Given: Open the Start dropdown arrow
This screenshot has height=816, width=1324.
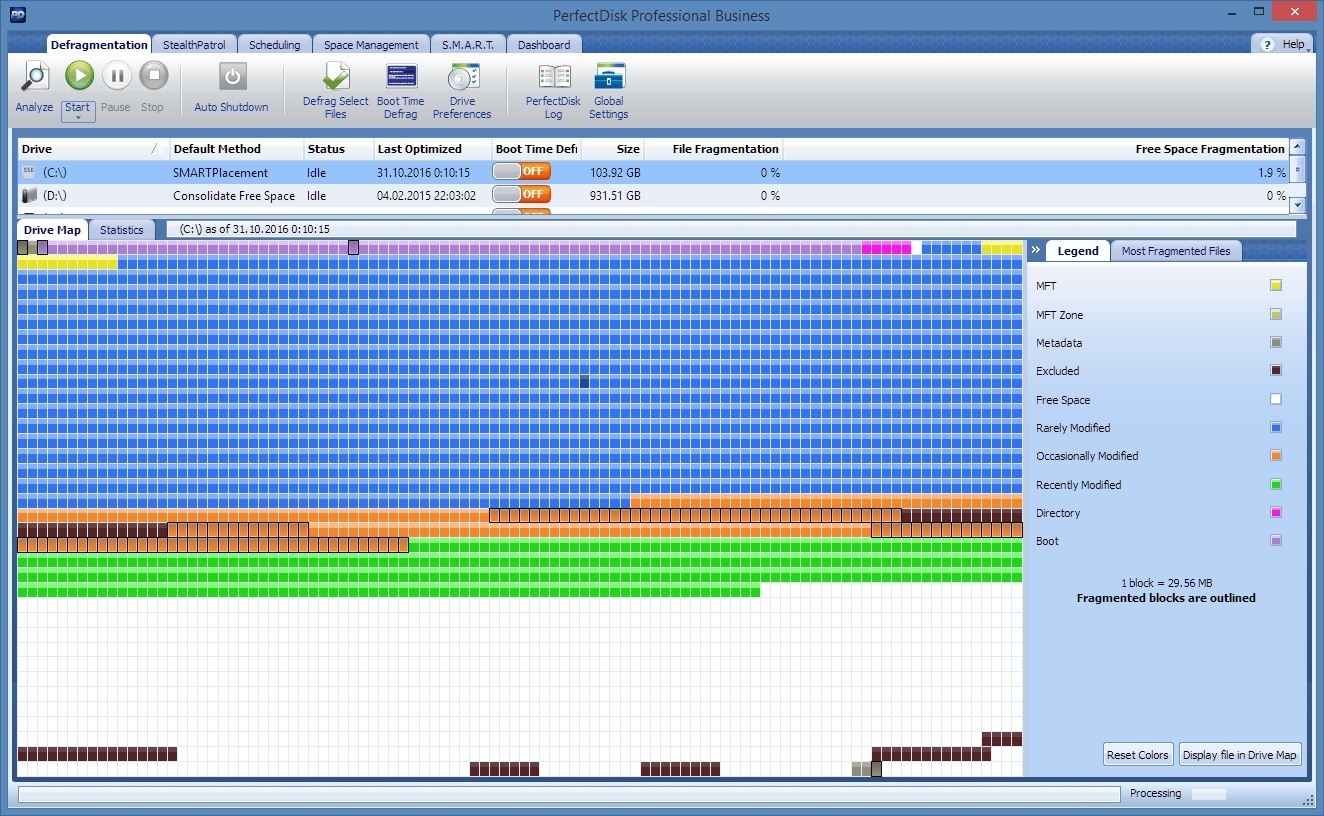Looking at the screenshot, I should pyautogui.click(x=78, y=117).
